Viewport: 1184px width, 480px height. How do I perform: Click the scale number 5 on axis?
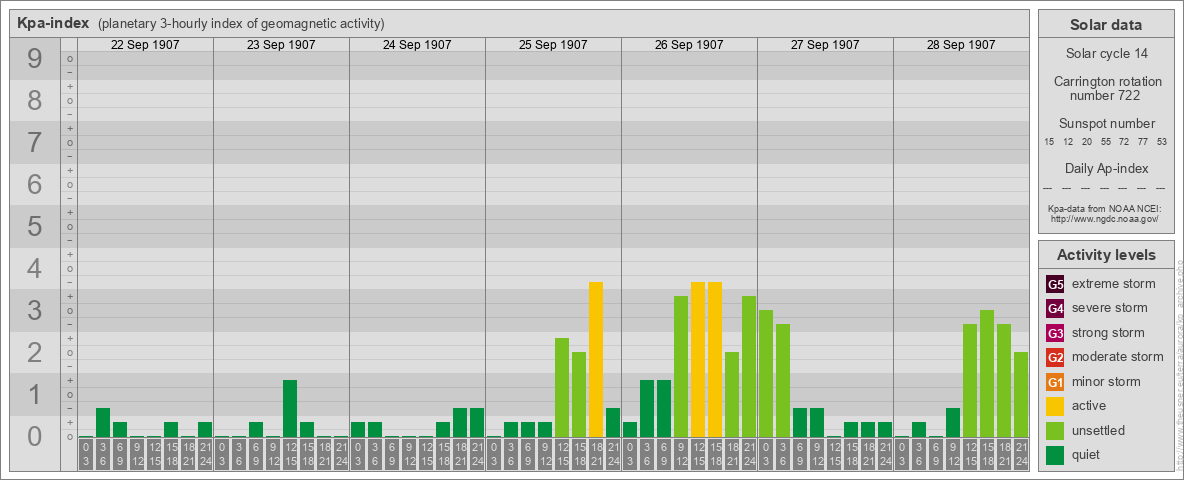click(35, 226)
